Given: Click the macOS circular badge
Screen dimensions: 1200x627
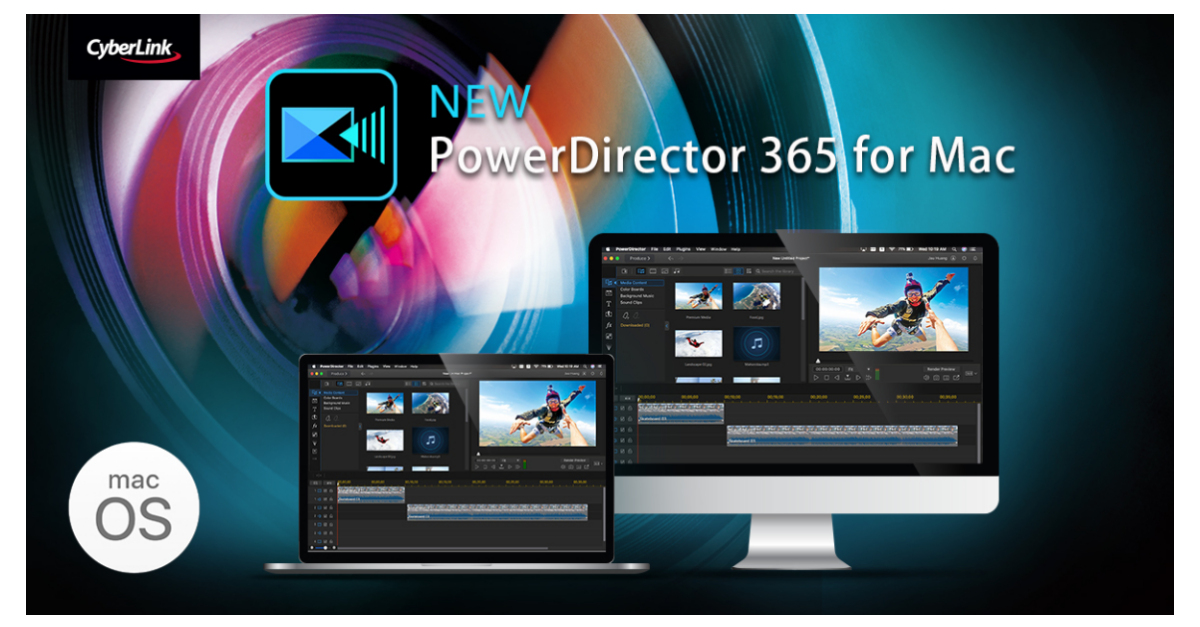Looking at the screenshot, I should tap(134, 506).
